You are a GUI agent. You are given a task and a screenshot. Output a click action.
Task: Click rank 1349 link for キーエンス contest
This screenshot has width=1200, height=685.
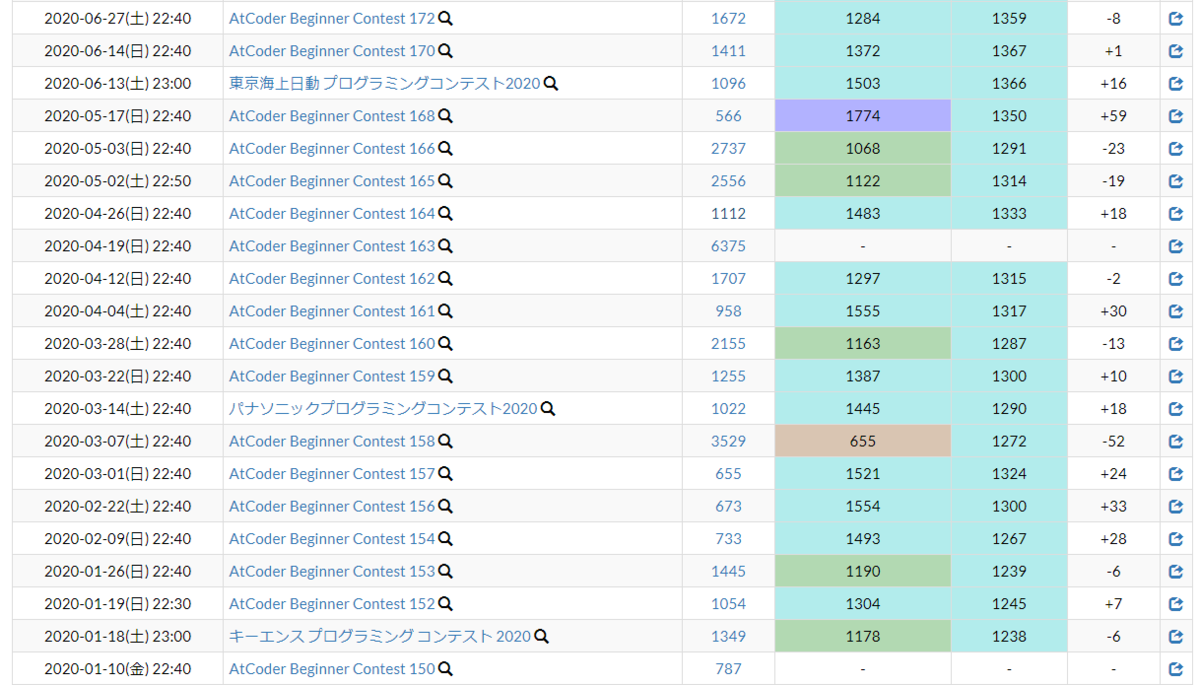(729, 636)
